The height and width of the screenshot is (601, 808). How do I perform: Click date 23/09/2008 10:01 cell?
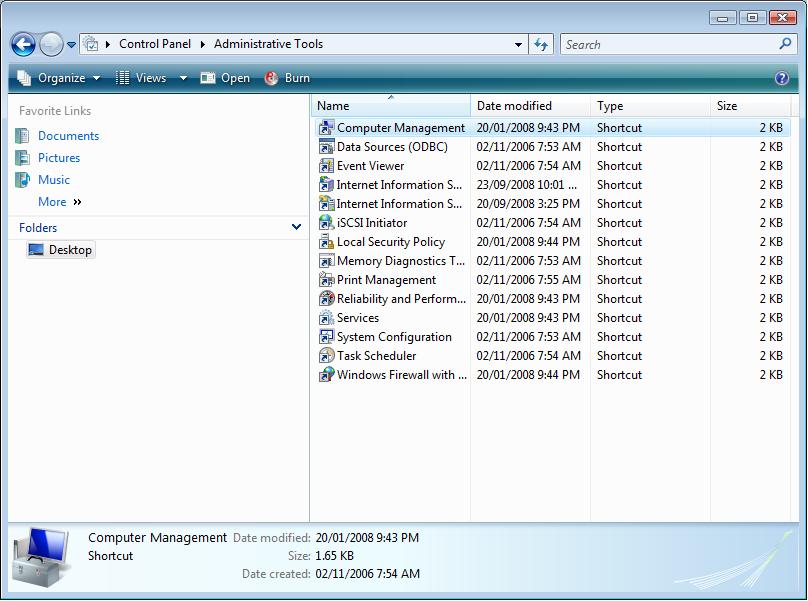coord(526,185)
